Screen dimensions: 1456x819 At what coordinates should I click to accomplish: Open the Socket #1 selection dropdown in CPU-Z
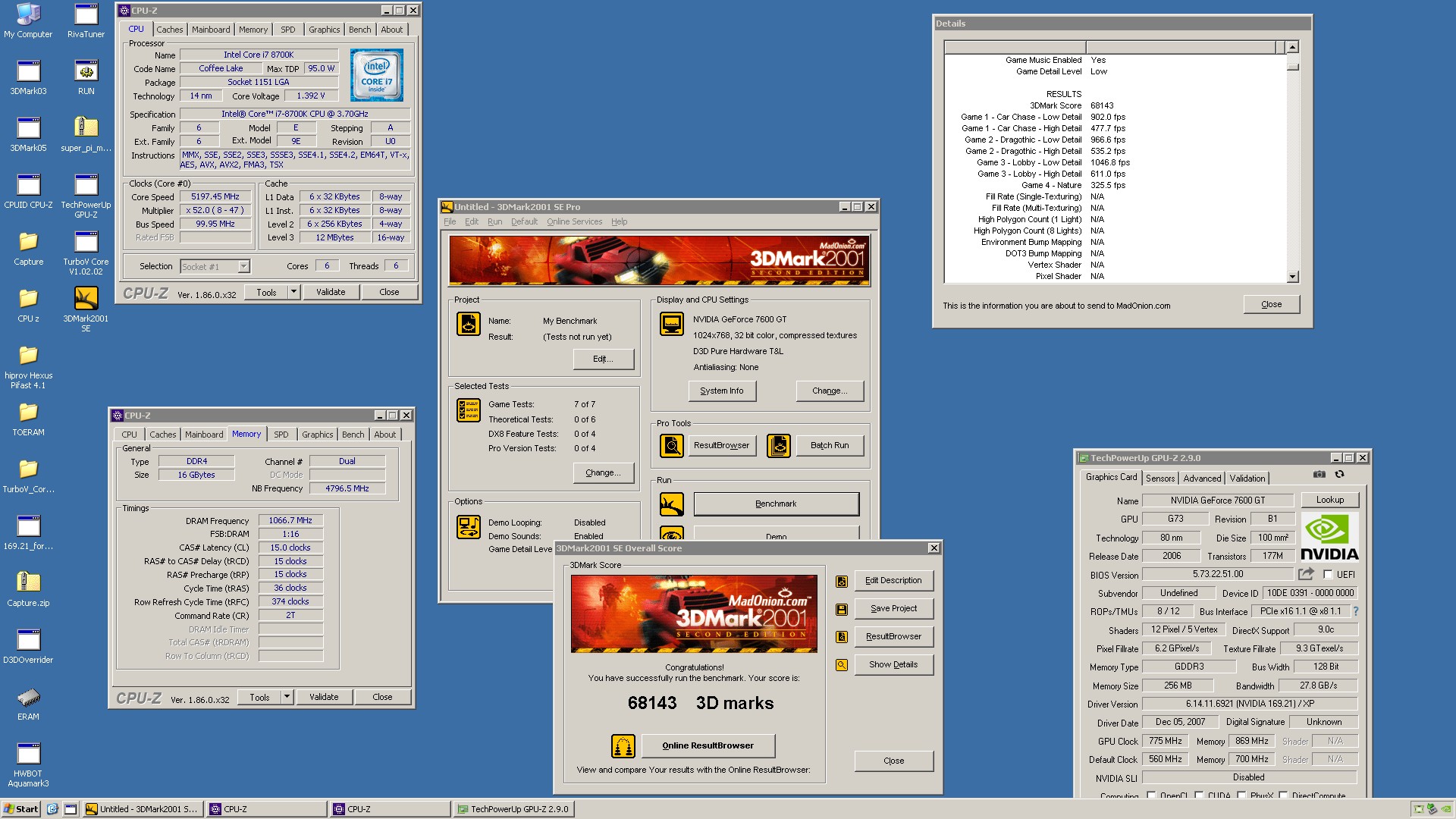pyautogui.click(x=243, y=267)
